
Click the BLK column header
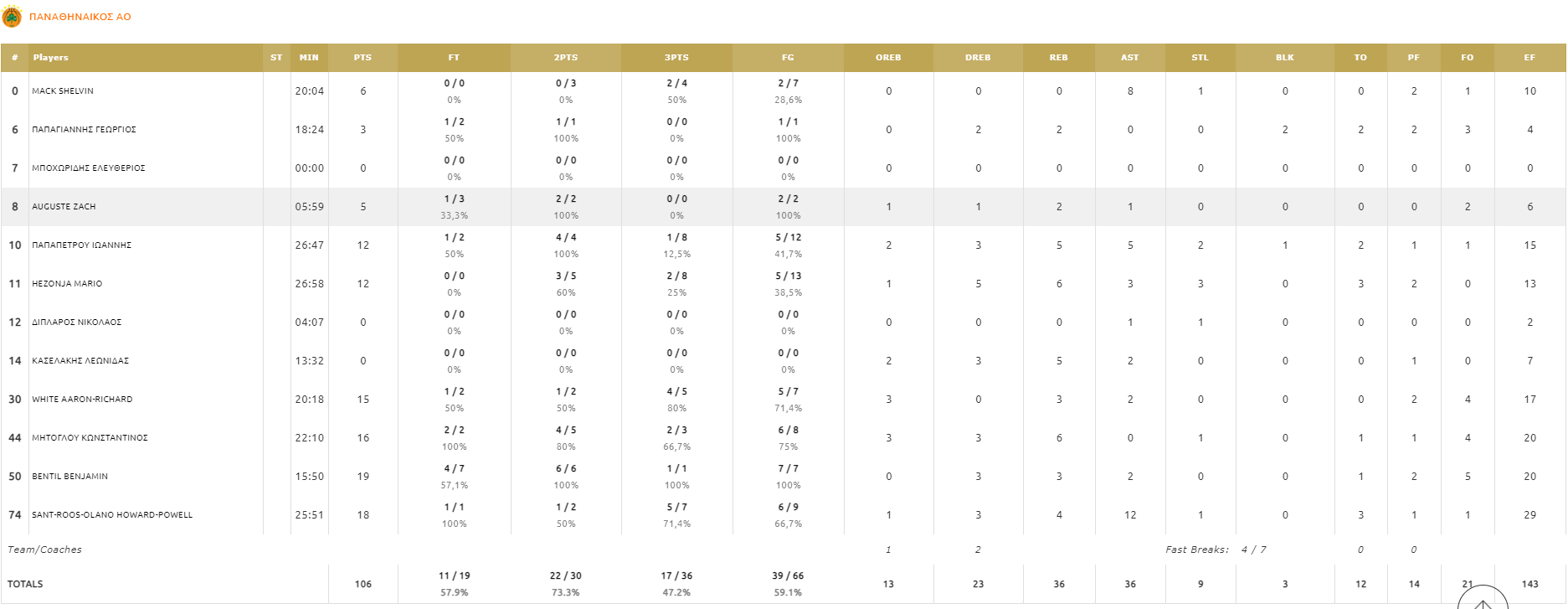(x=1284, y=58)
